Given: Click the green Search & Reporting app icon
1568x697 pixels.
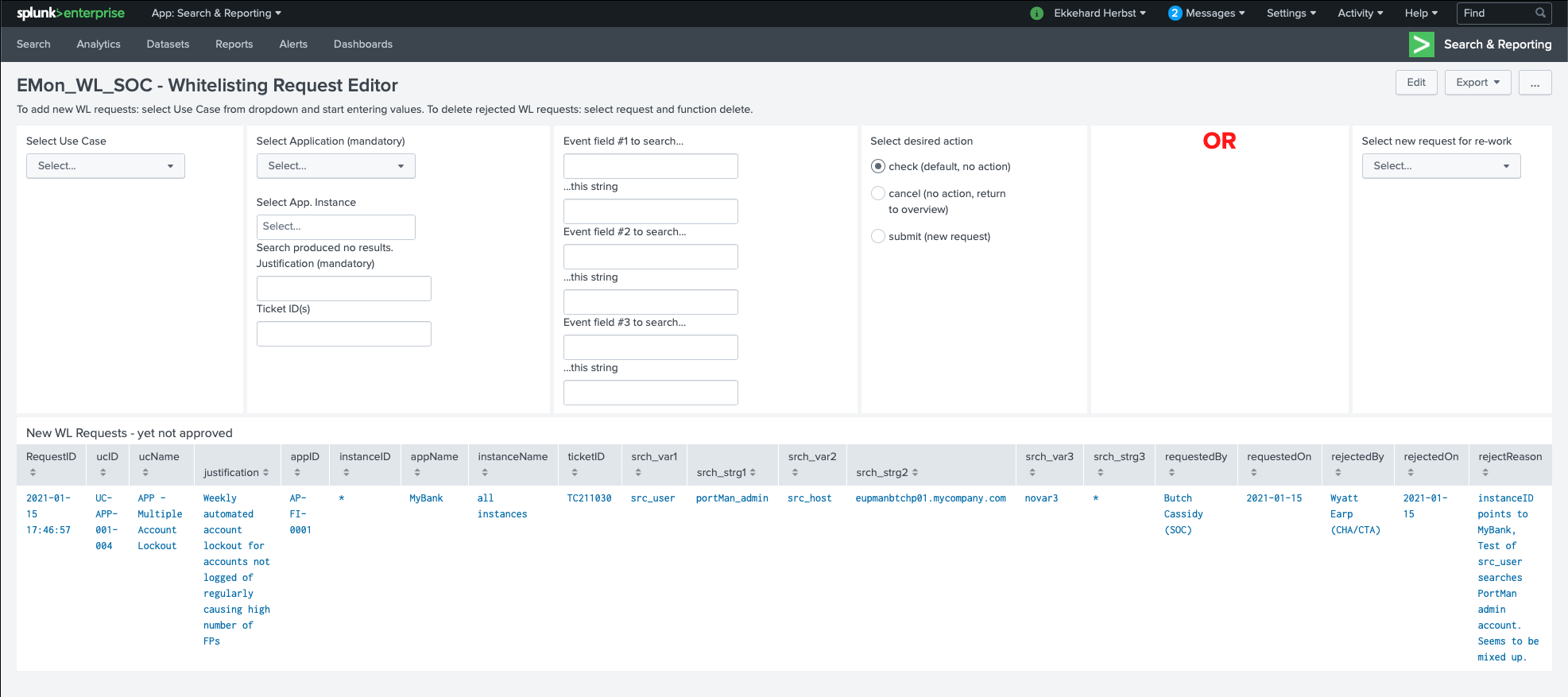Looking at the screenshot, I should pyautogui.click(x=1421, y=45).
